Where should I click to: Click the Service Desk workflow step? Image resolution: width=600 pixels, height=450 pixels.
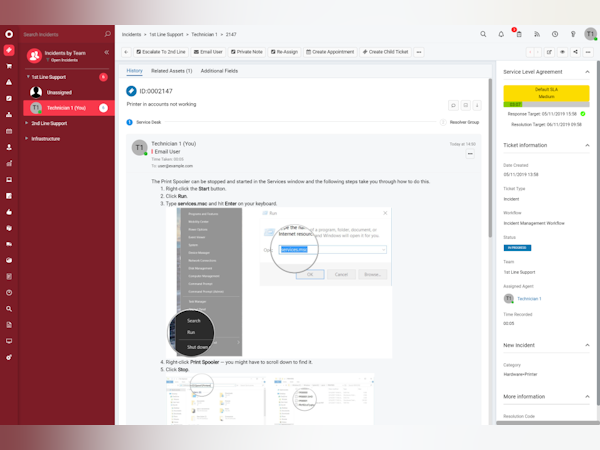pos(144,122)
